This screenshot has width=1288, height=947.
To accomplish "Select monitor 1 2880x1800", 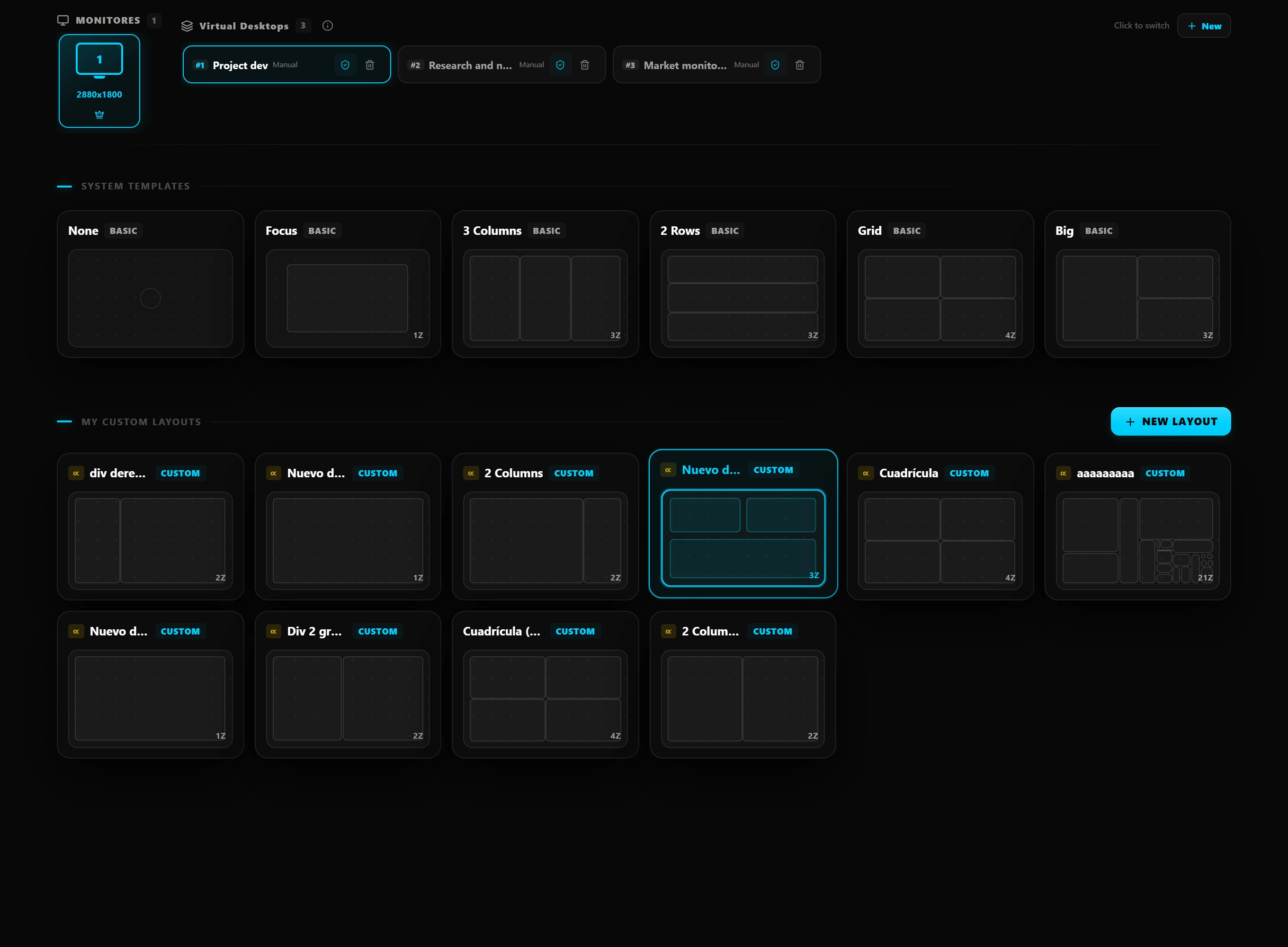I will pyautogui.click(x=99, y=81).
